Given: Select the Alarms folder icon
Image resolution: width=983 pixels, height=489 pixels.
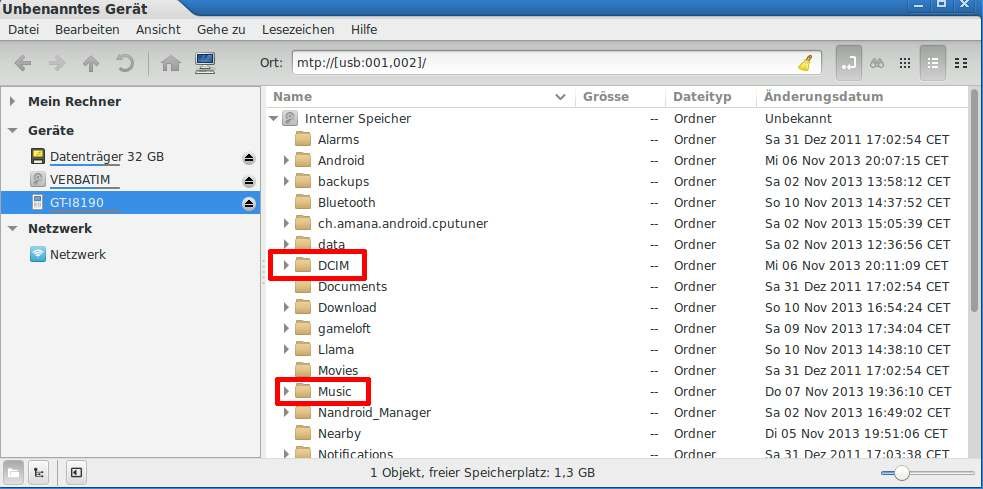Looking at the screenshot, I should tap(303, 139).
